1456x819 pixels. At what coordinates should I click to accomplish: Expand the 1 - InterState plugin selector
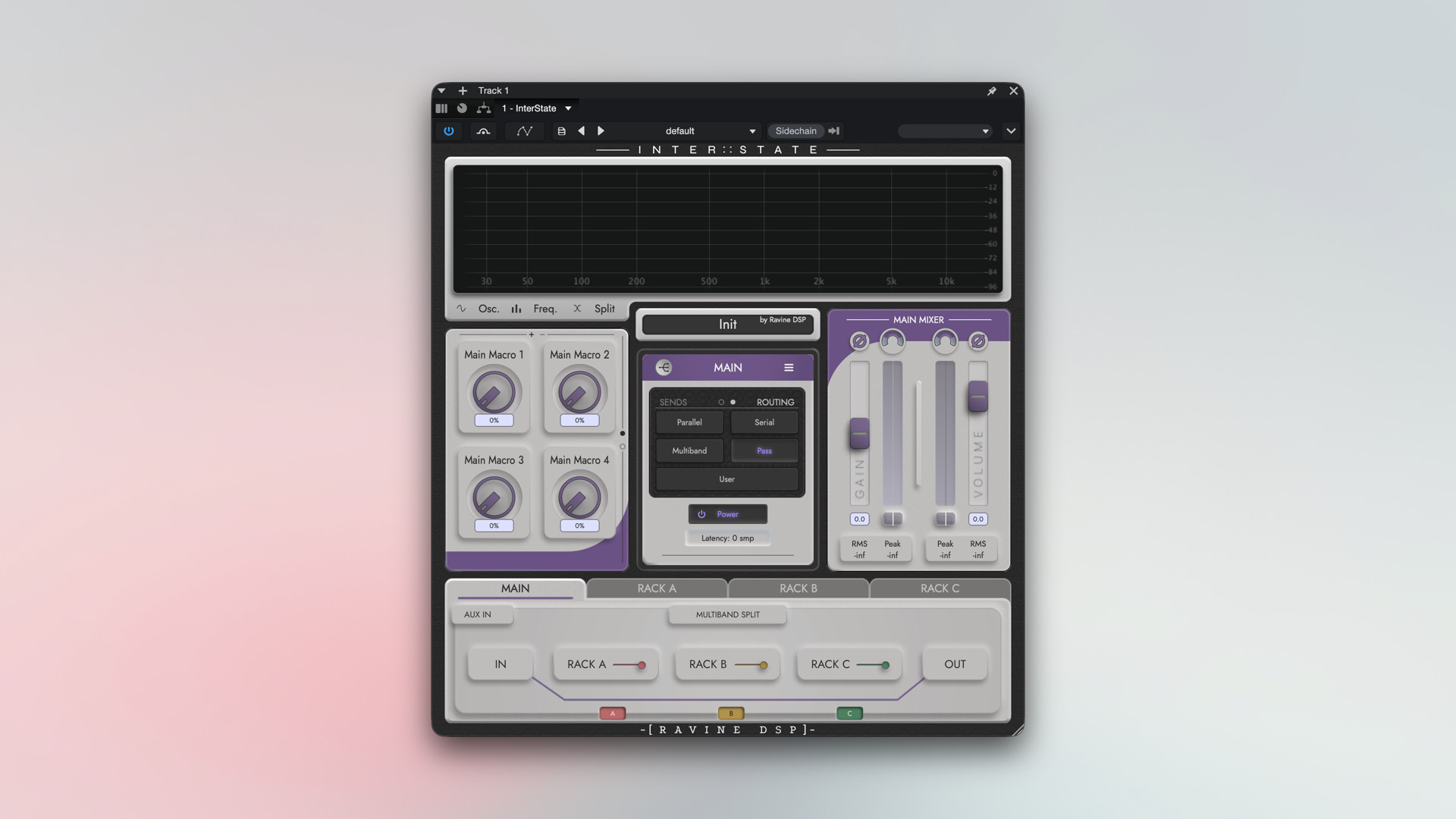537,108
